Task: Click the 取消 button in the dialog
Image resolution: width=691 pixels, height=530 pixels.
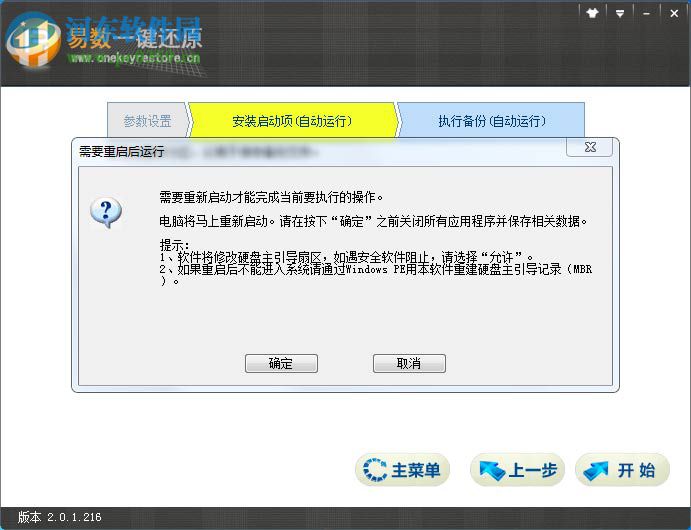Action: (x=409, y=363)
